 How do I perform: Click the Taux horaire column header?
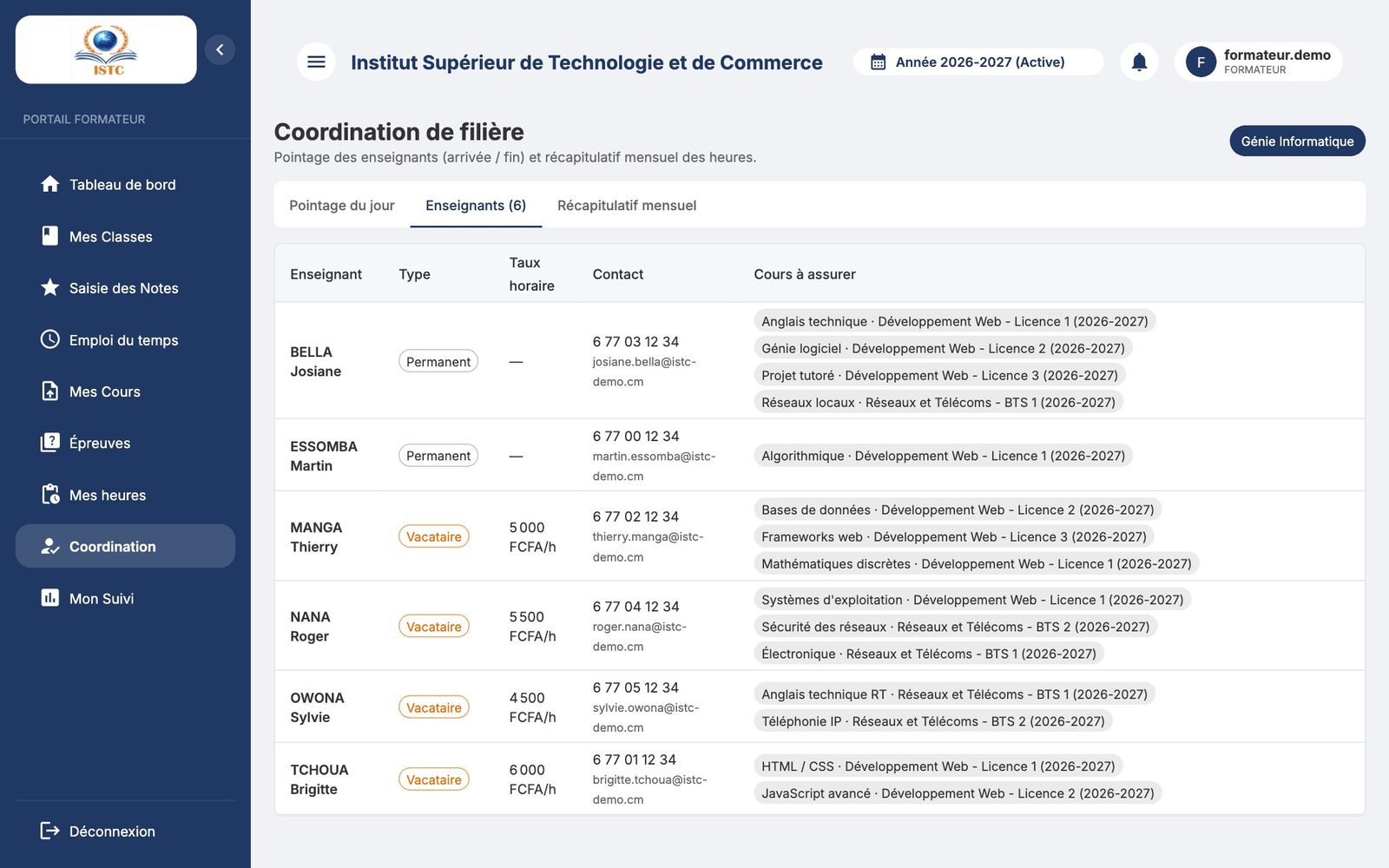point(531,274)
